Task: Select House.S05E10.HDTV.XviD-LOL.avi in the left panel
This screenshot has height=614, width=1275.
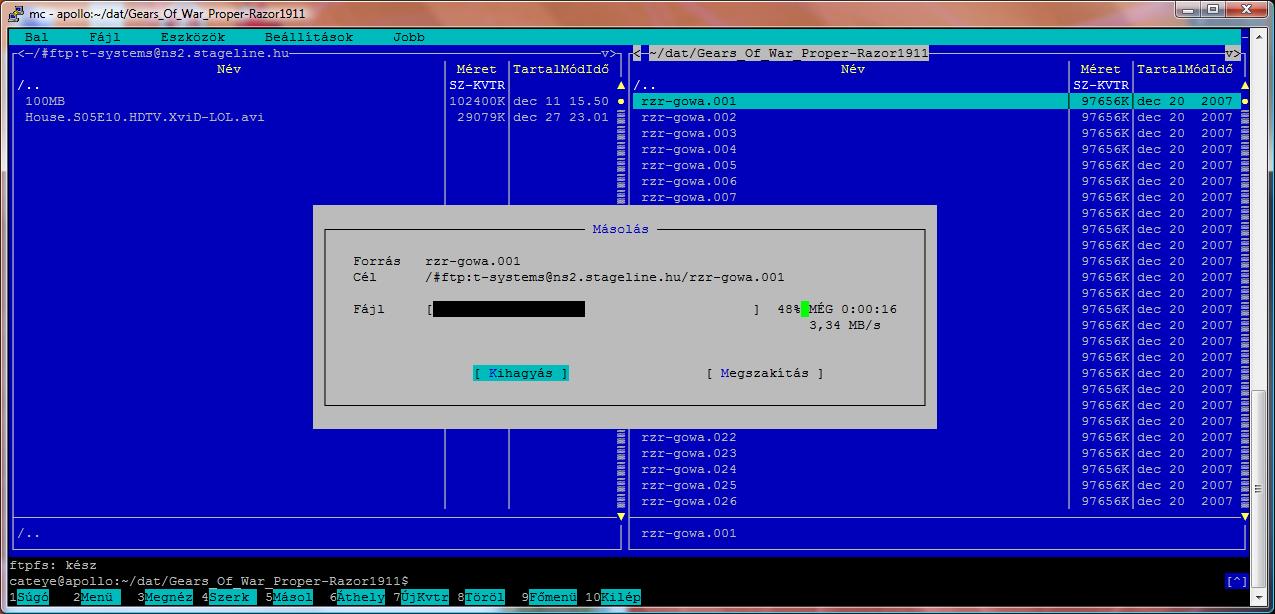Action: (x=145, y=117)
